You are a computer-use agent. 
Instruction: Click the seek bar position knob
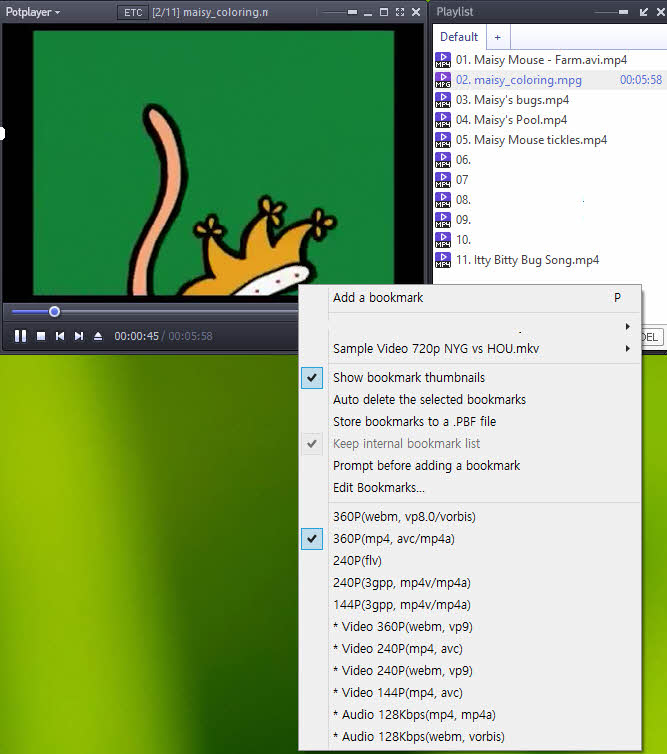click(x=54, y=312)
